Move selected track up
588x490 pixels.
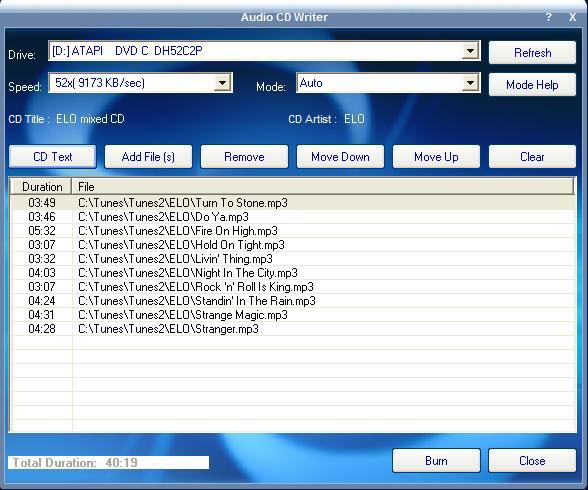click(436, 156)
